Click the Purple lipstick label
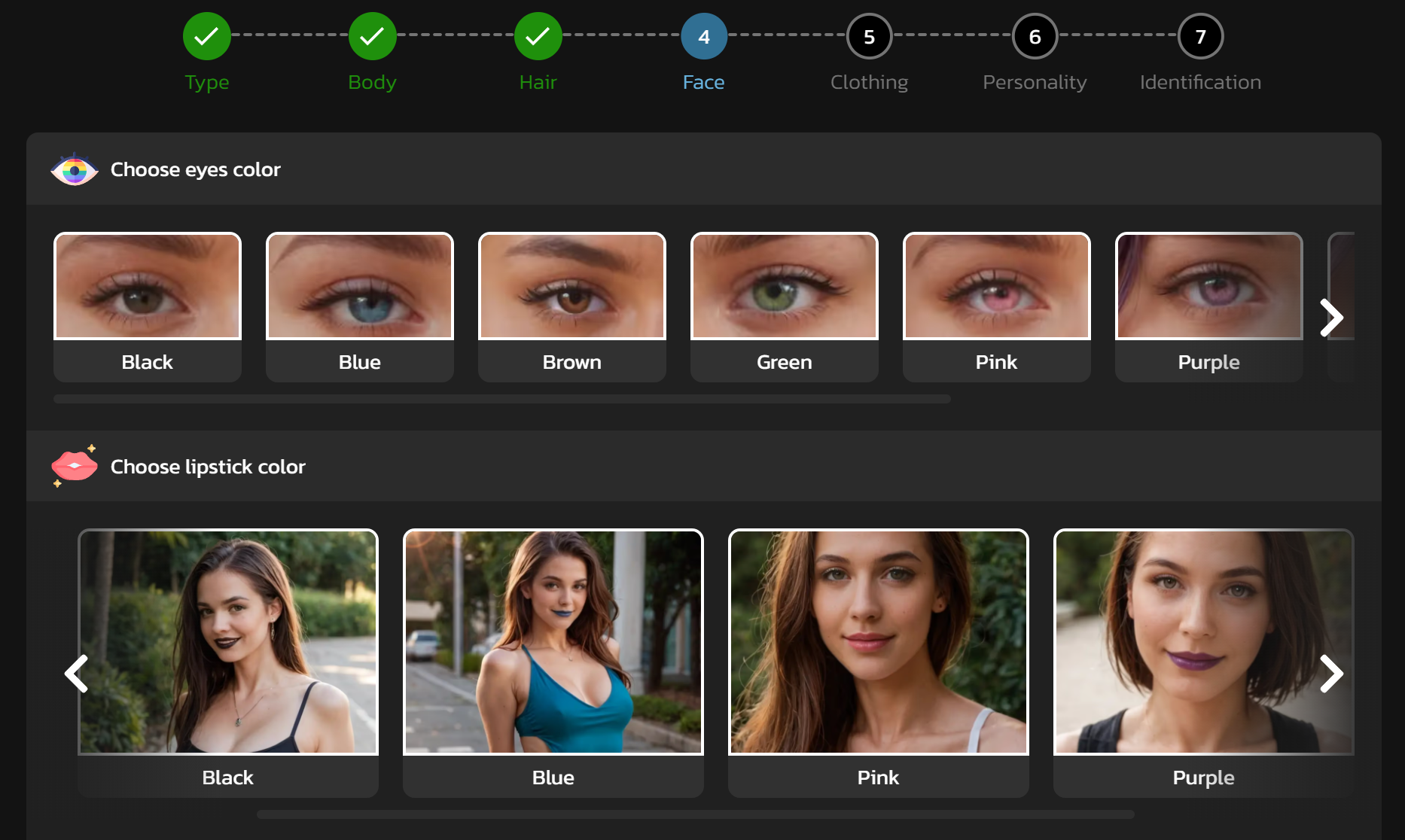This screenshot has width=1405, height=840. coord(1204,778)
